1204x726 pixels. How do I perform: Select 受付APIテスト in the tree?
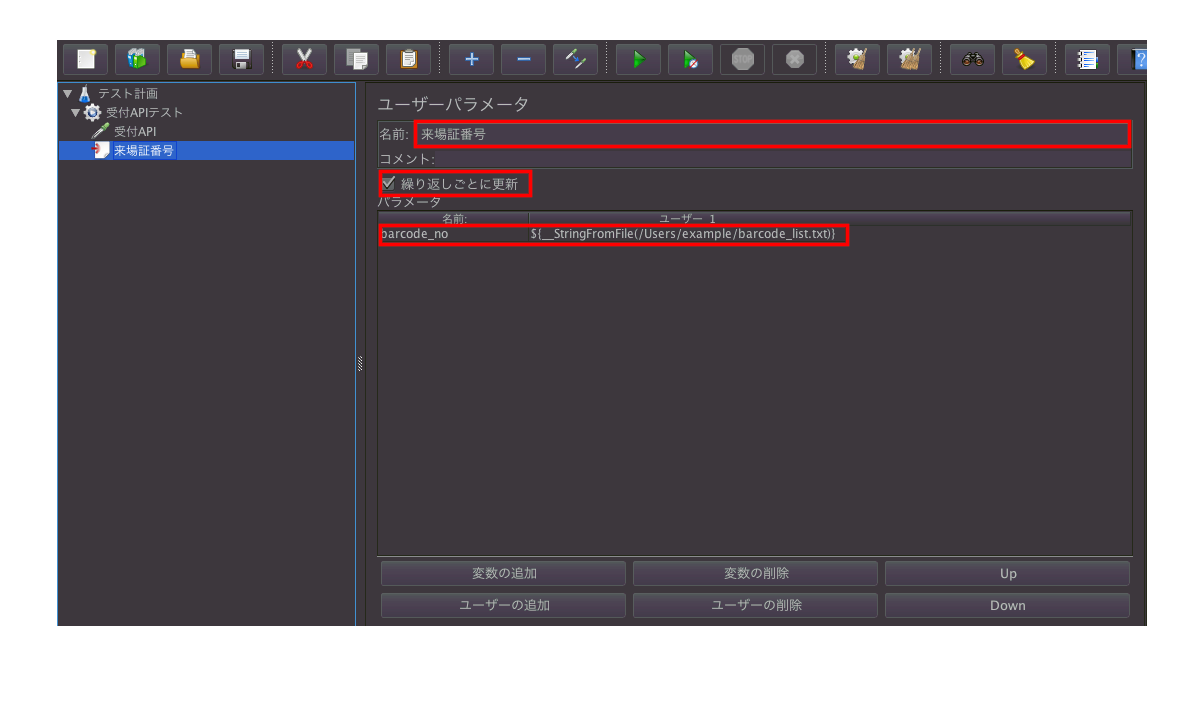point(144,112)
